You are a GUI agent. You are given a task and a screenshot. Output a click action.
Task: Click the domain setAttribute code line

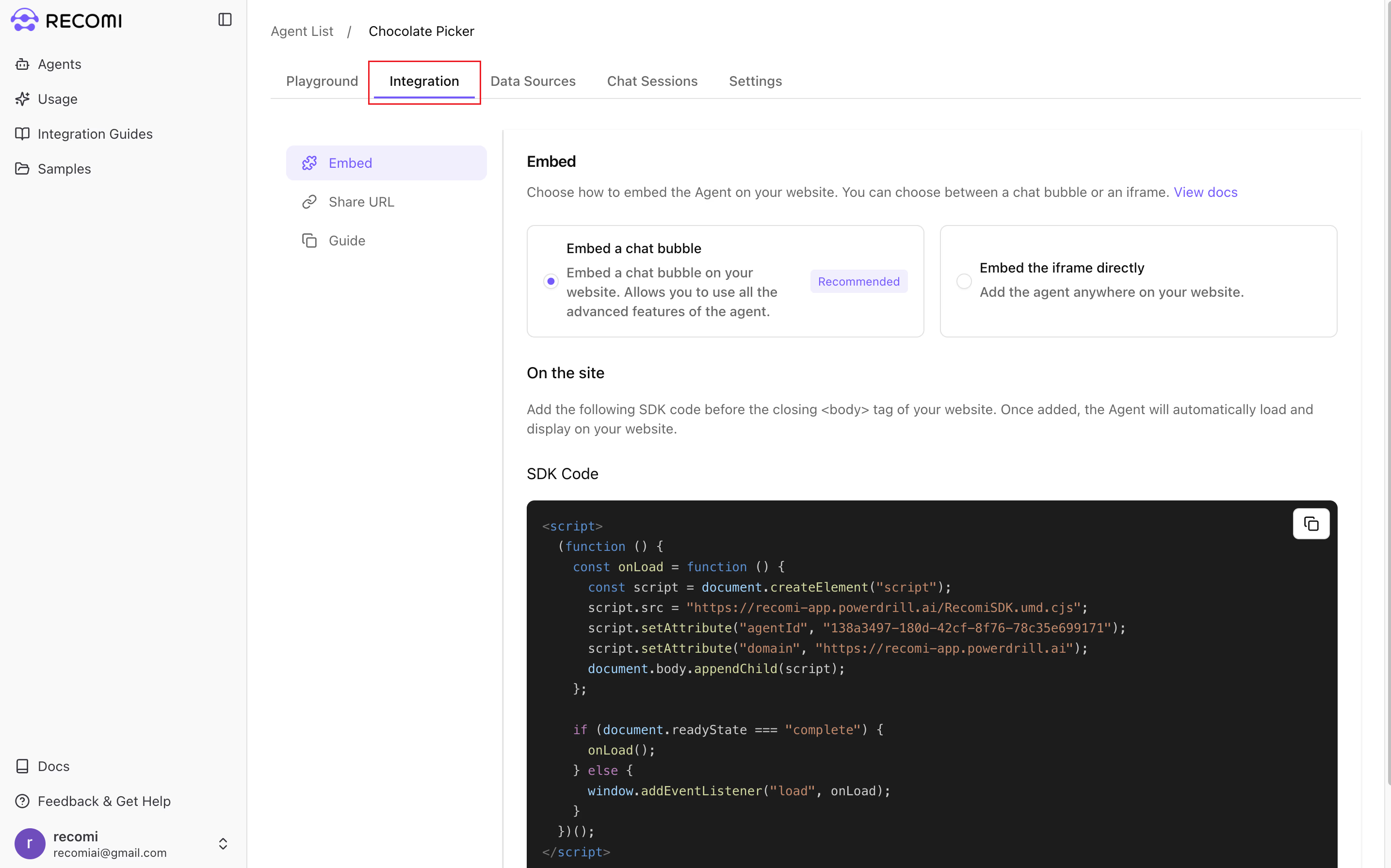pyautogui.click(x=838, y=648)
